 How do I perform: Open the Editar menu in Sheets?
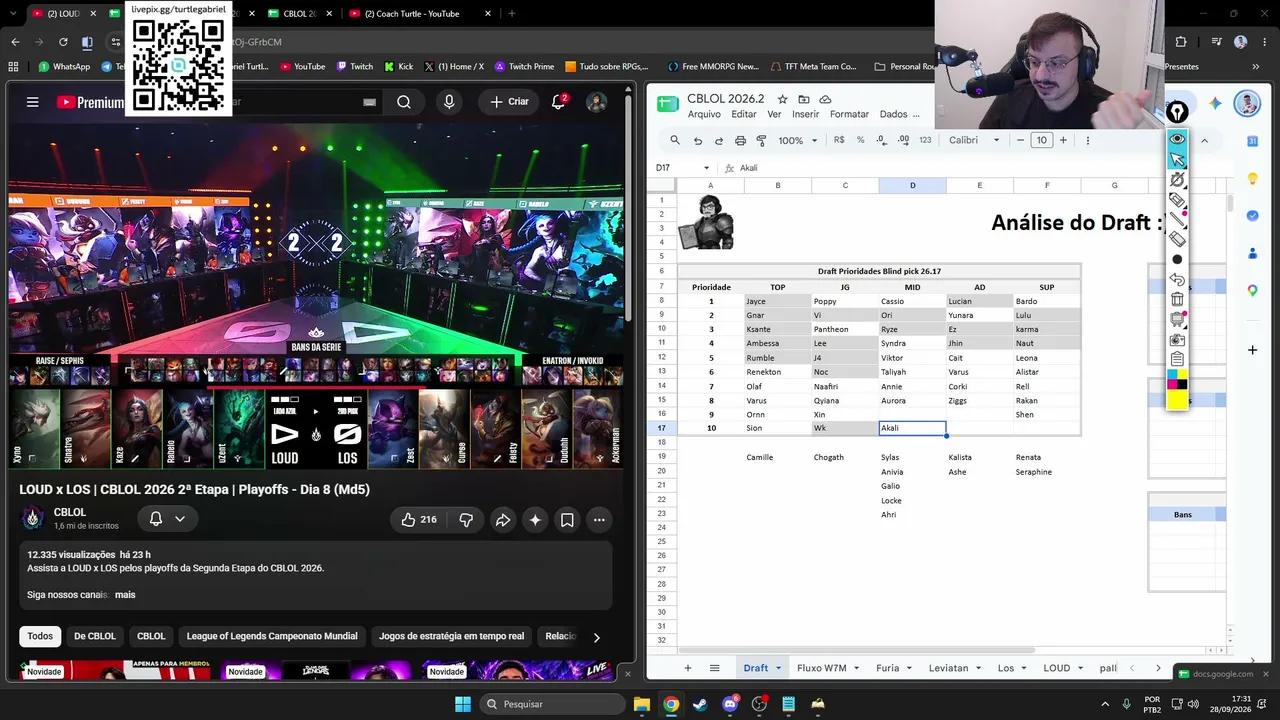pyautogui.click(x=744, y=114)
